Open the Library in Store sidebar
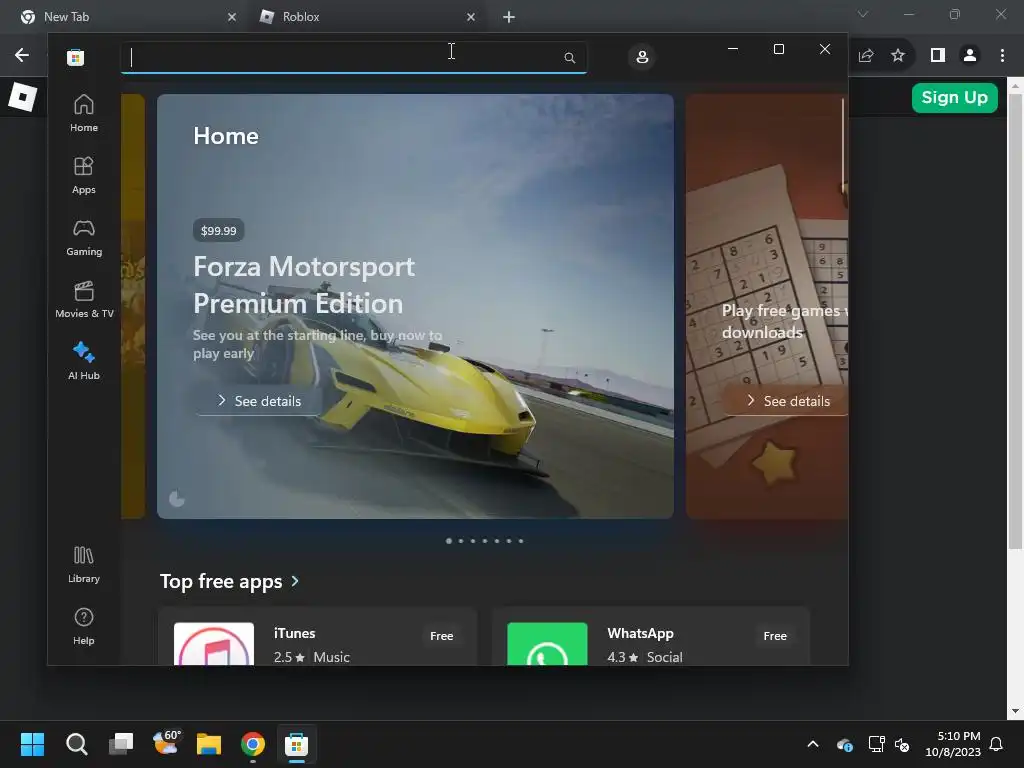The image size is (1024, 768). click(84, 564)
